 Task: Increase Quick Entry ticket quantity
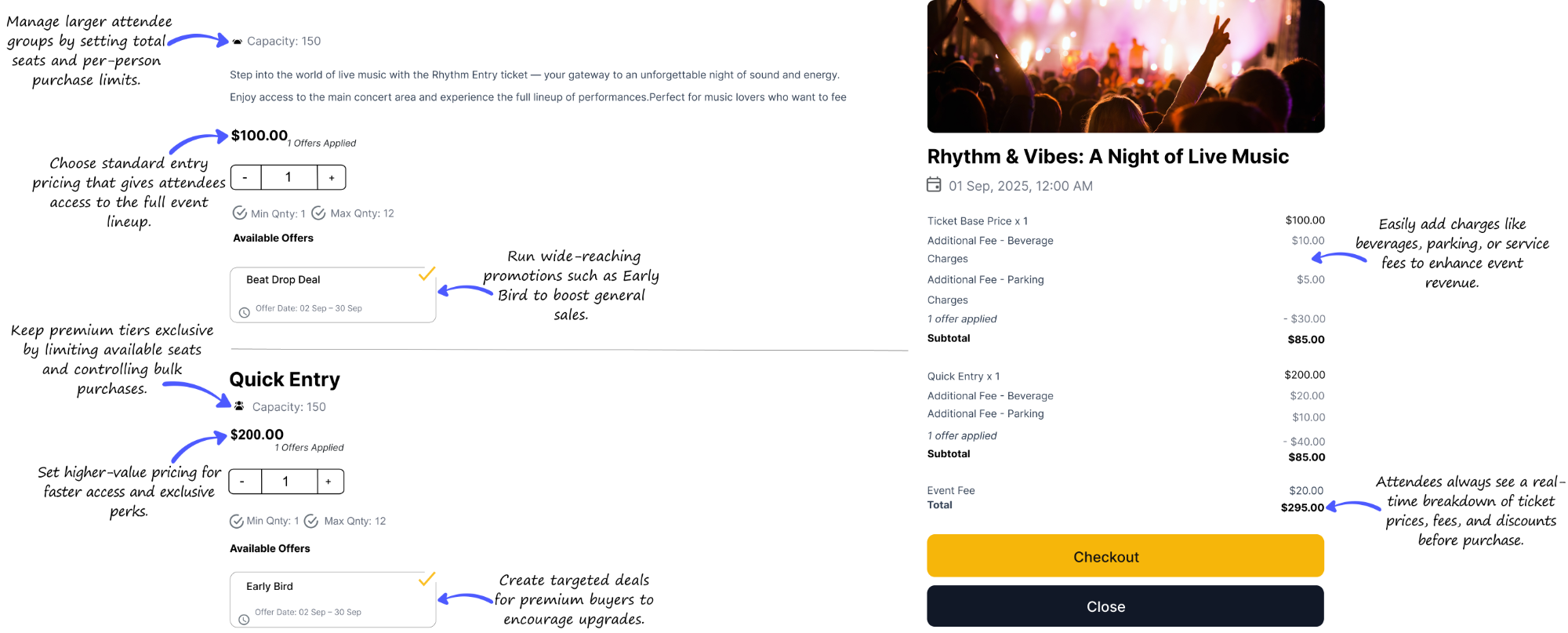[x=328, y=482]
